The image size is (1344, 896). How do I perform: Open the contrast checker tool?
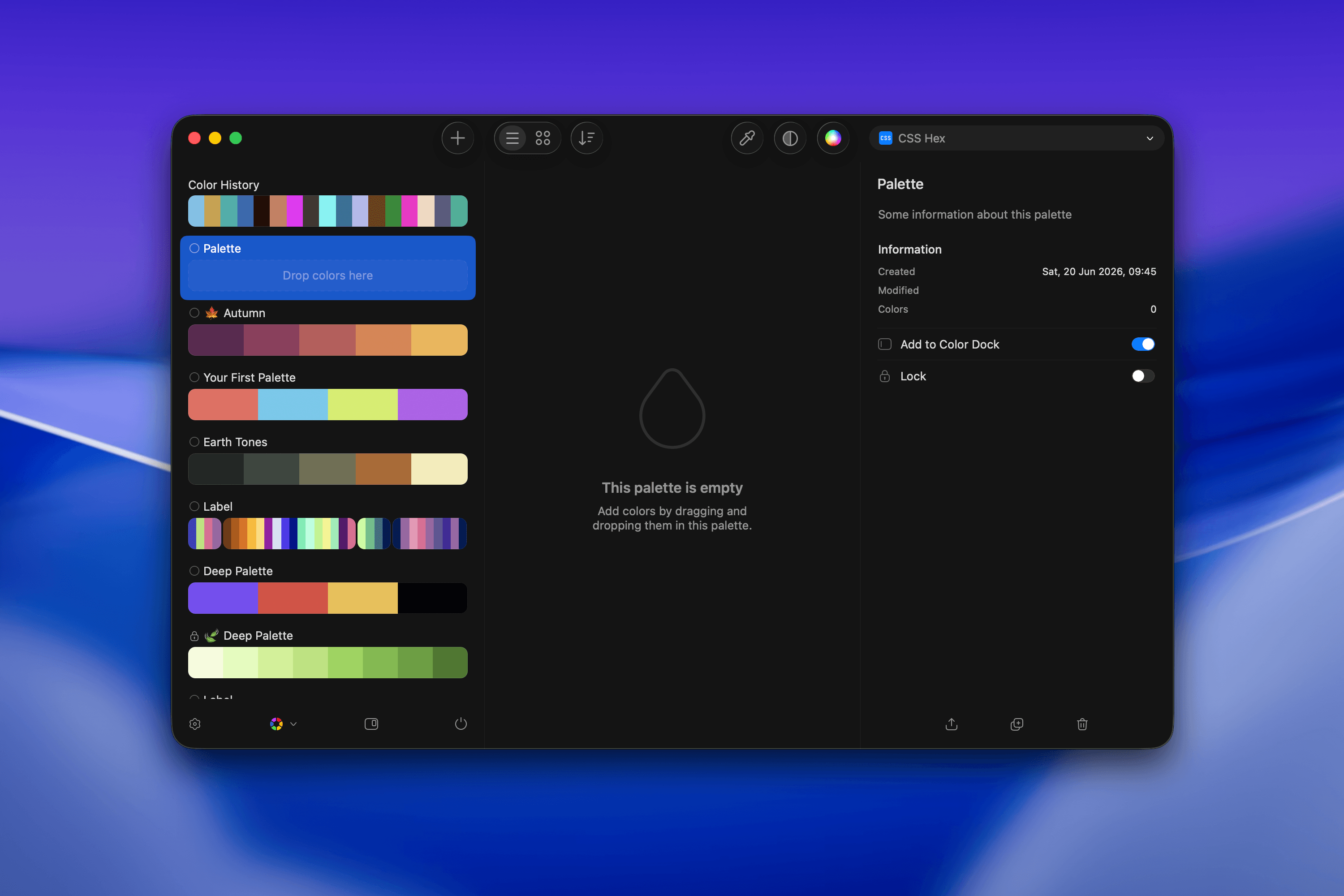click(x=790, y=138)
